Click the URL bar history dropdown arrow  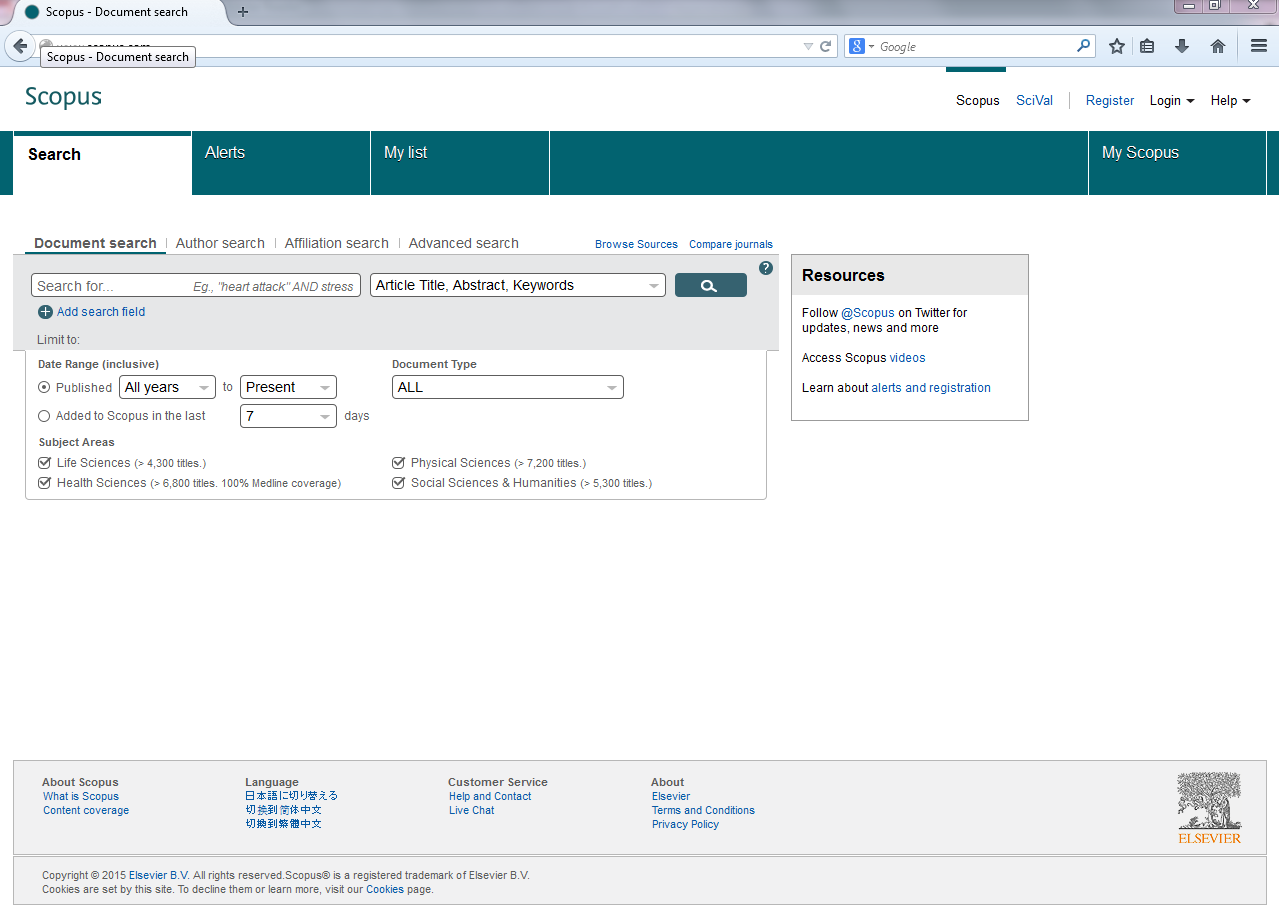808,46
